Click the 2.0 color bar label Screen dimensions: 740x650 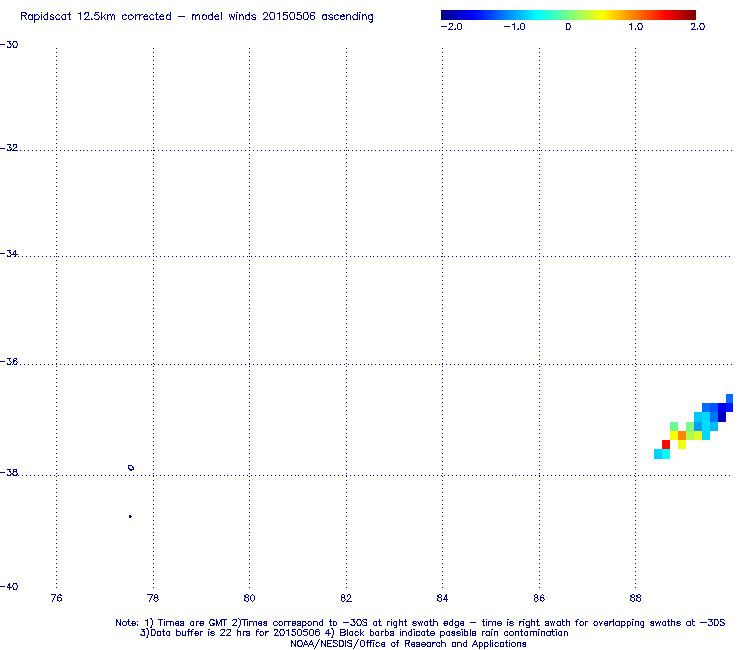click(697, 27)
